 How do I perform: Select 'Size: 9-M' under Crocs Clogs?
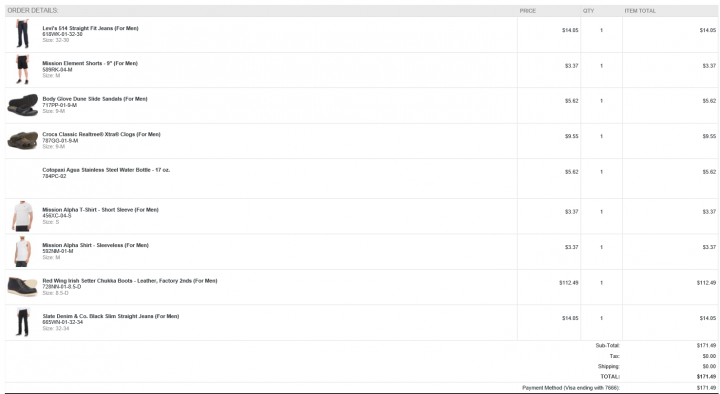[x=54, y=147]
